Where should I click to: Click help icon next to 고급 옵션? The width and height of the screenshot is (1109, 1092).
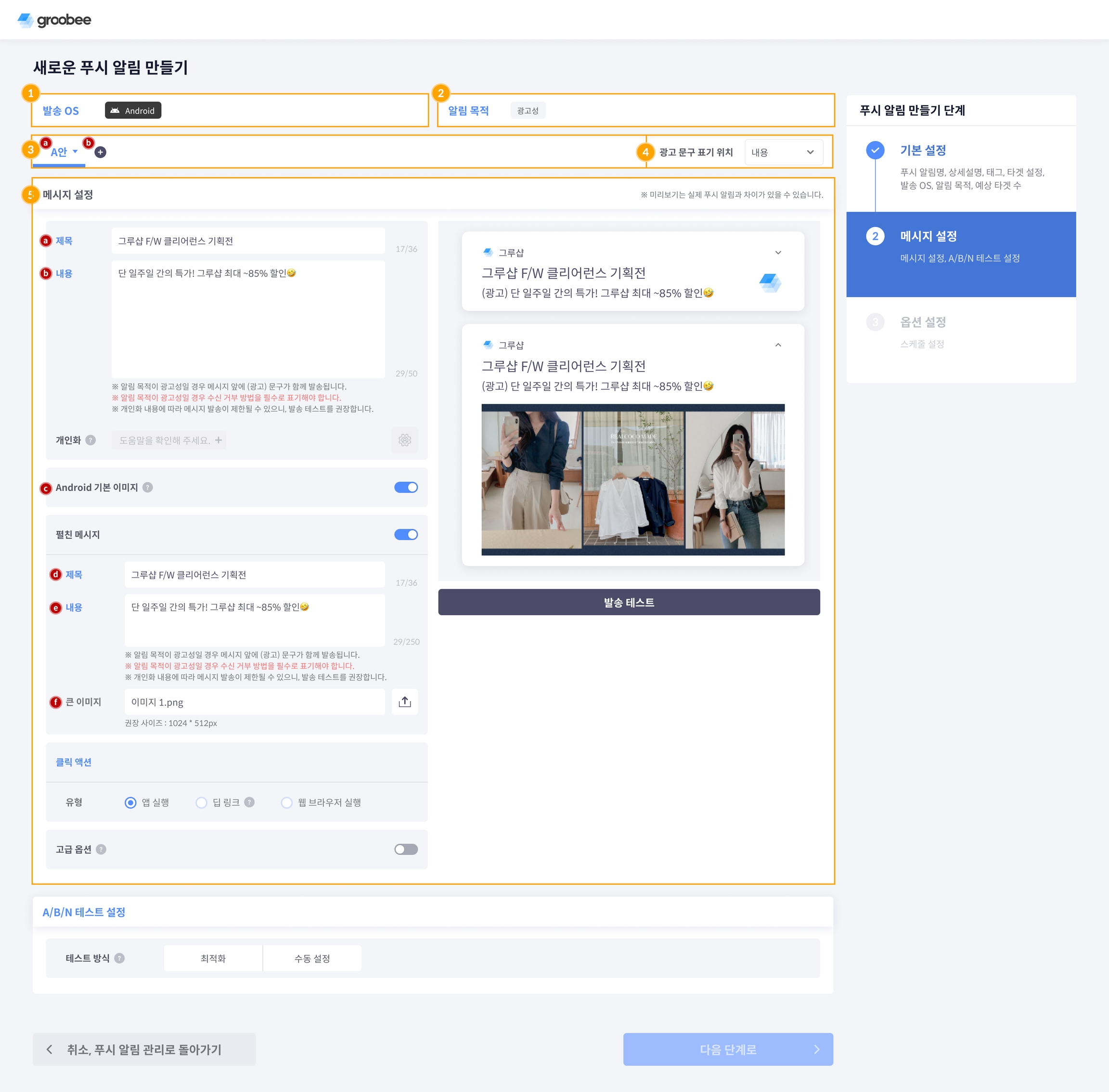[x=101, y=849]
